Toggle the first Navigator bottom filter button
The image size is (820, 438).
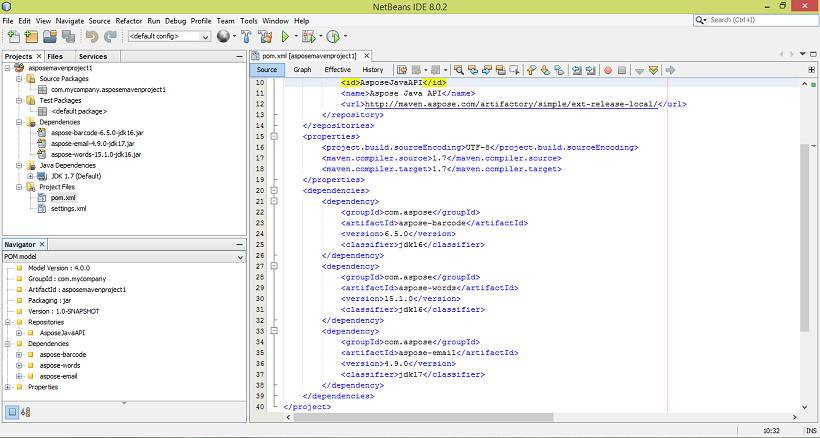click(x=12, y=412)
